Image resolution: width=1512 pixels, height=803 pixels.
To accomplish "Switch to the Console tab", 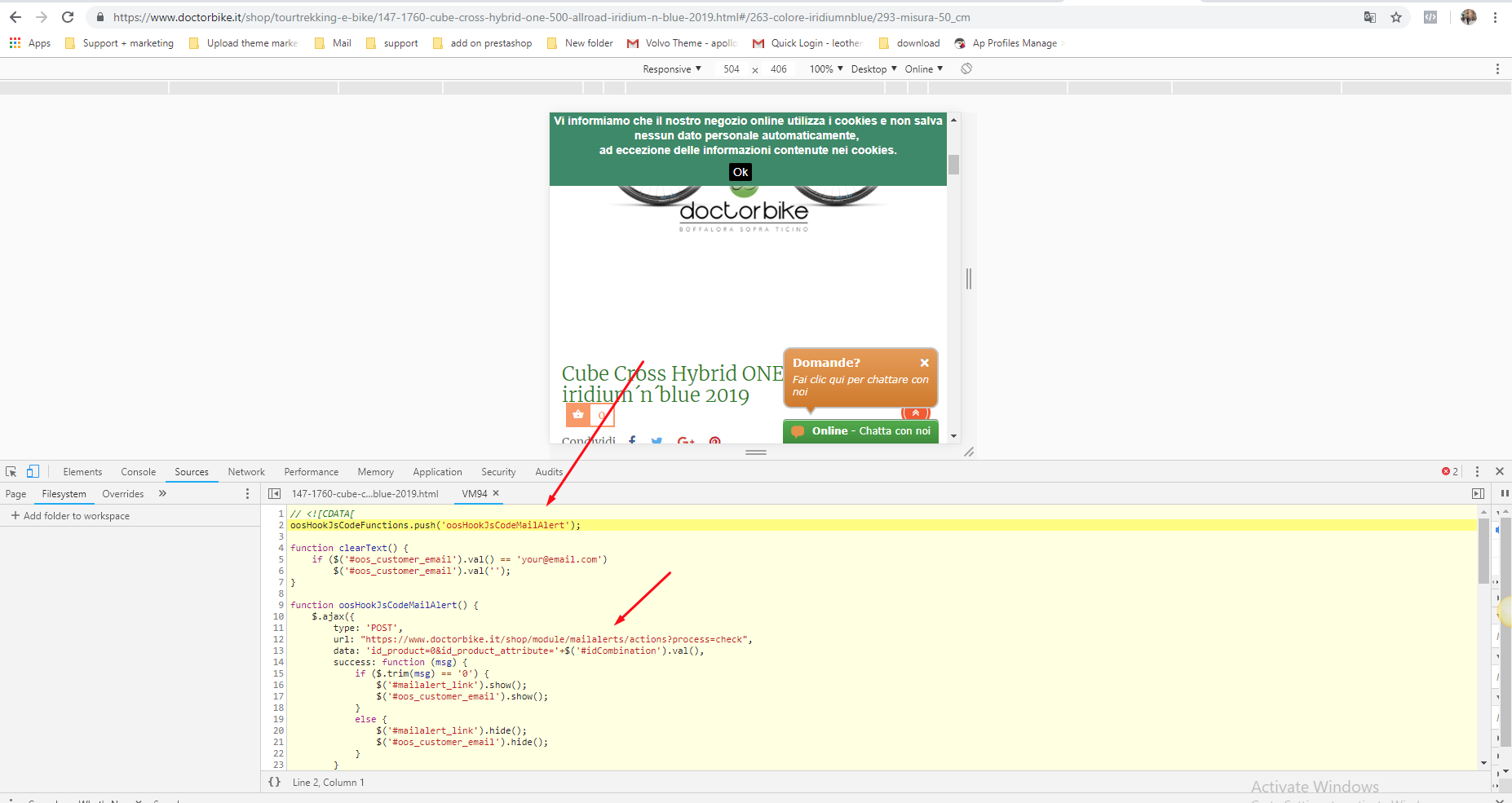I will pyautogui.click(x=138, y=471).
